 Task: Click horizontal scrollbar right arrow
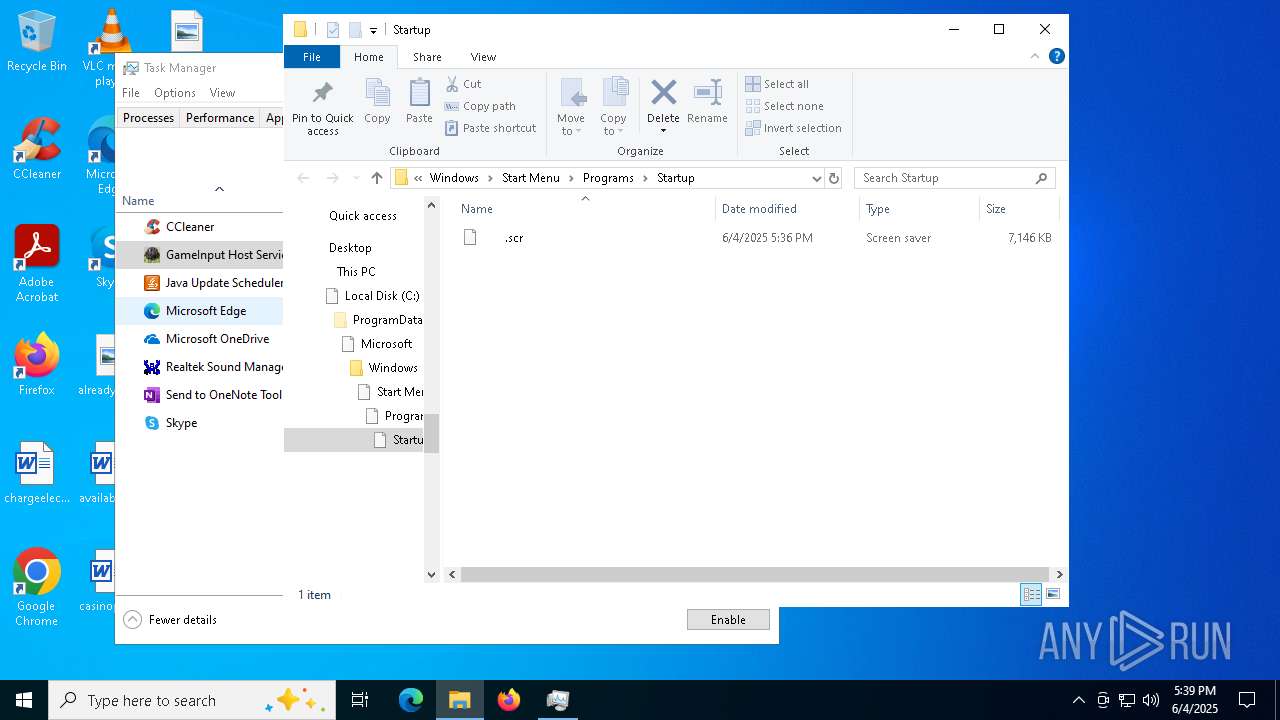pyautogui.click(x=1059, y=575)
